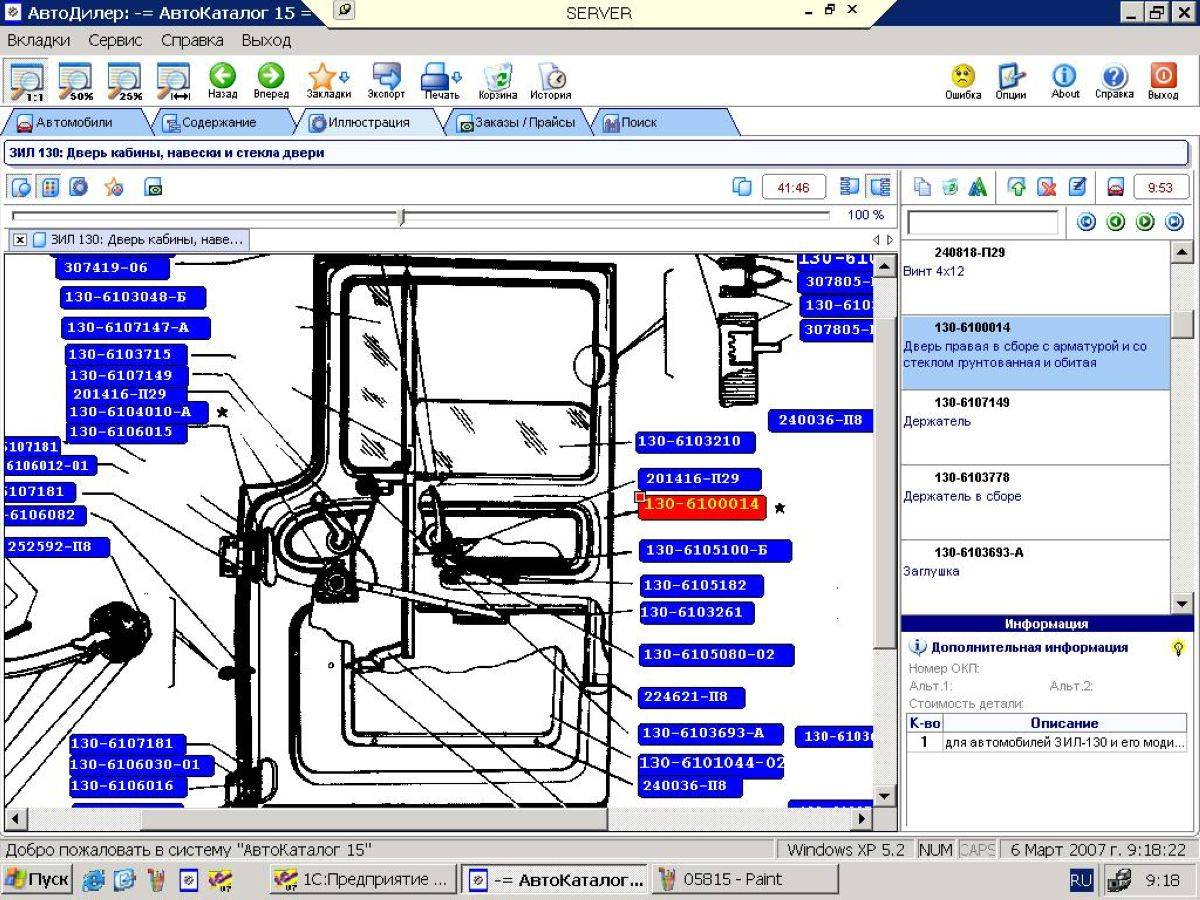Screen dimensions: 1200x900
Task: Exit the program via Выход icon
Action: [1163, 81]
